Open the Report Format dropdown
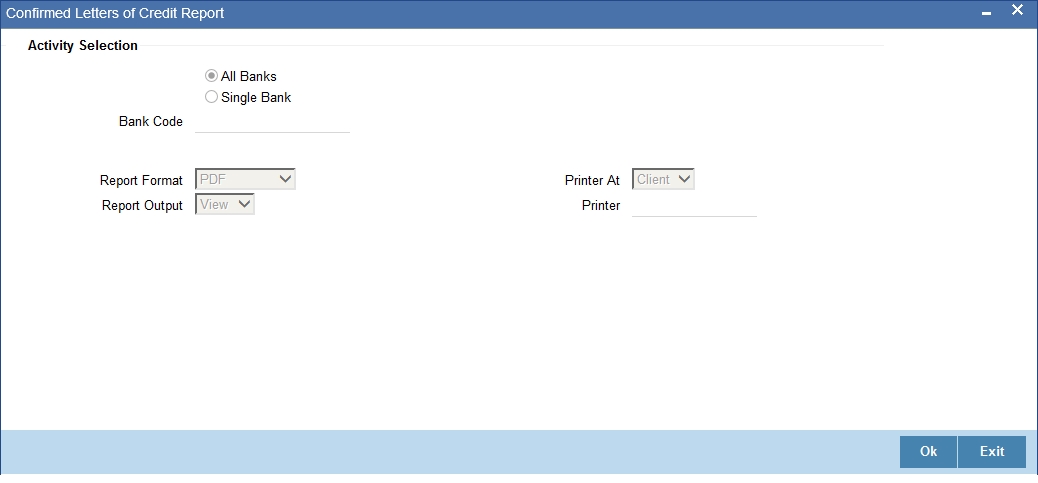The height and width of the screenshot is (483, 1038). pos(245,179)
